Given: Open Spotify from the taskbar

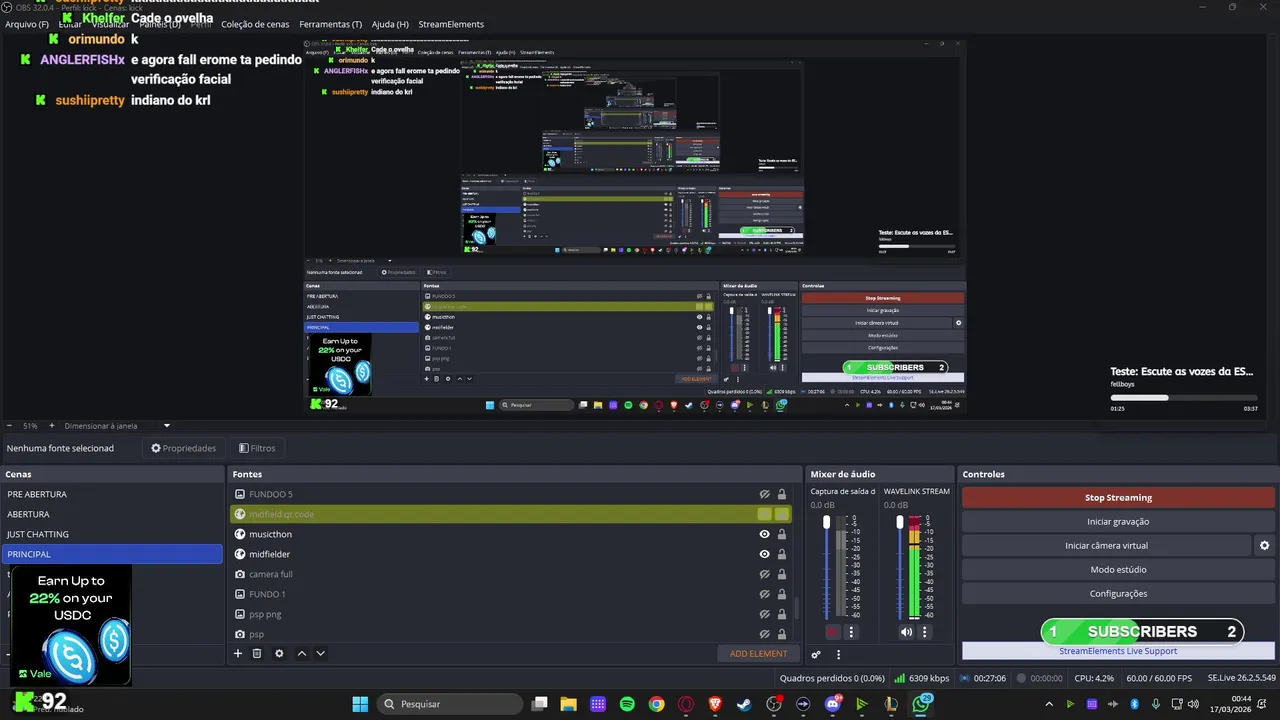Looking at the screenshot, I should 627,704.
